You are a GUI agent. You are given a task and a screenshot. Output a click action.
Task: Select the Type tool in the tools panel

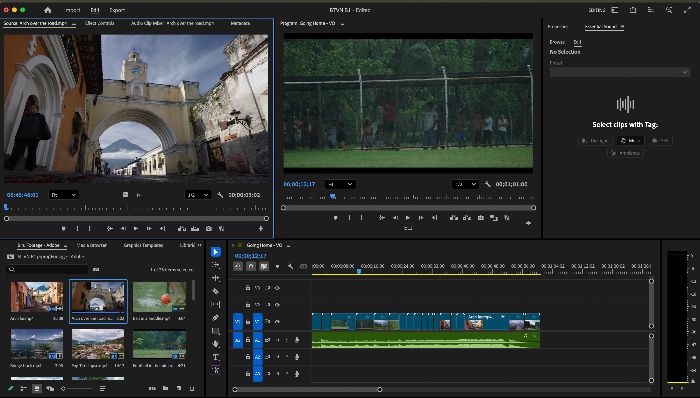(216, 357)
